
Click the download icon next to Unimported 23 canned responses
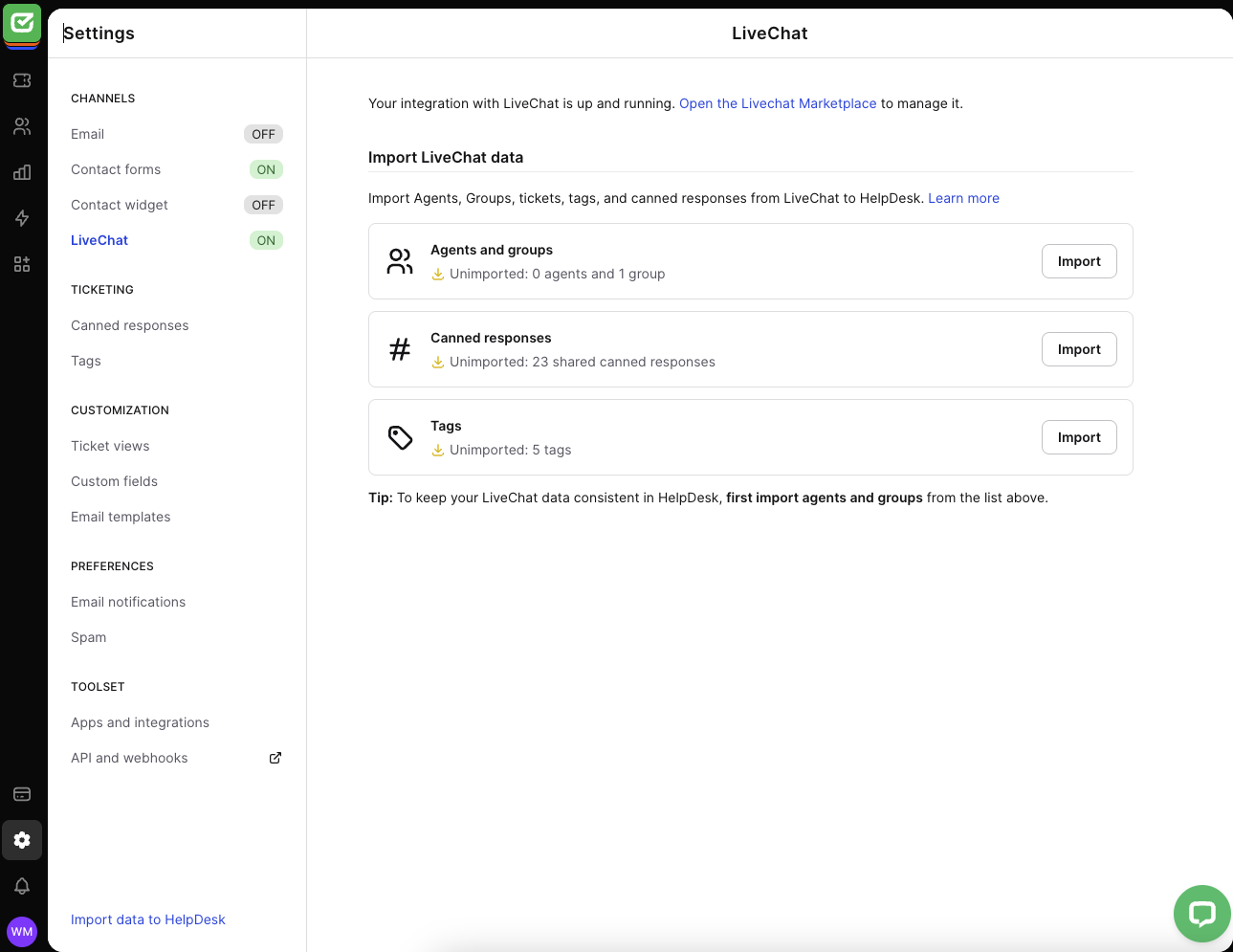coord(438,363)
